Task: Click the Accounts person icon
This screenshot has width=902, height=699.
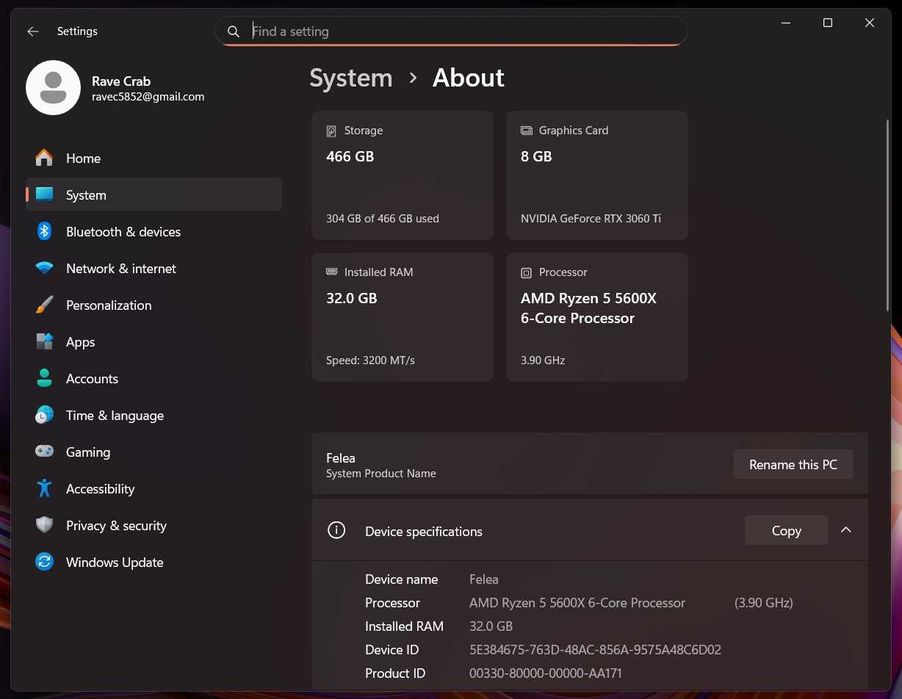Action: pyautogui.click(x=44, y=378)
